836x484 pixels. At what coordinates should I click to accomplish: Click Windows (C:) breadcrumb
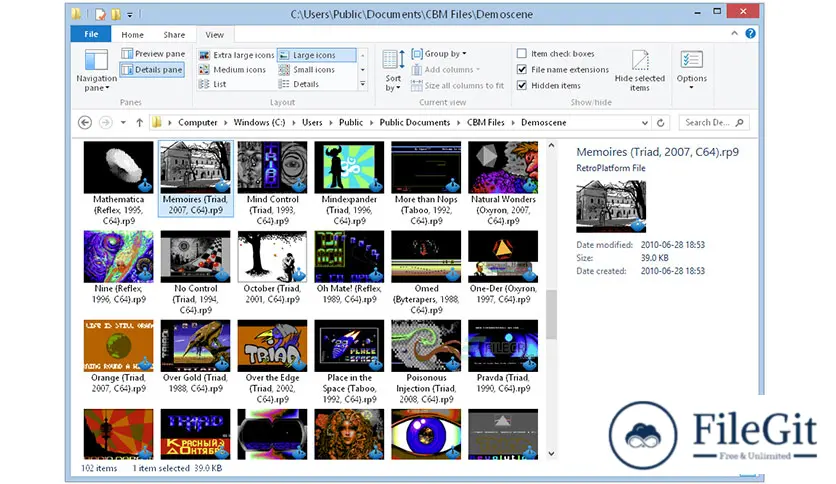[259, 123]
